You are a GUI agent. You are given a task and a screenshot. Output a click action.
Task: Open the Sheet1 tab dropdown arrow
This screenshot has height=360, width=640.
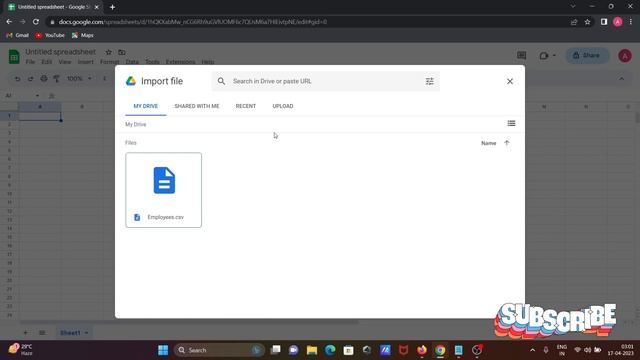pos(87,333)
